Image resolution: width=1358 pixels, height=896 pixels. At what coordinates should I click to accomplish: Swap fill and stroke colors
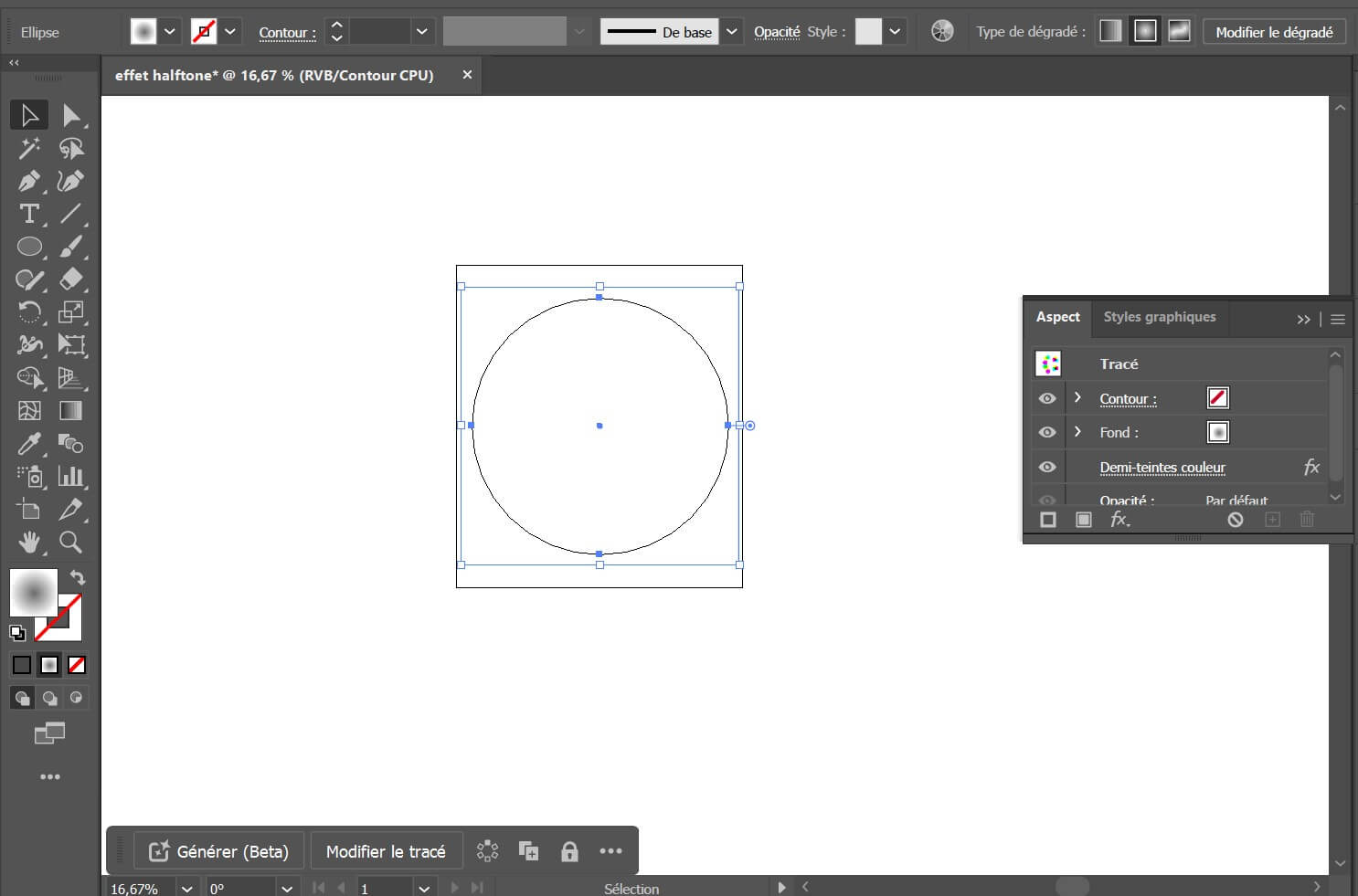pos(78,577)
